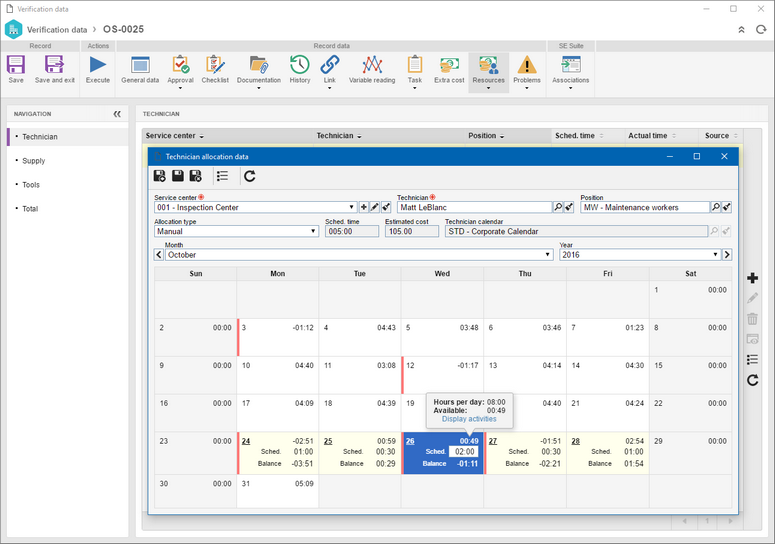
Task: Select Supply in the navigation
Action: (x=67, y=161)
